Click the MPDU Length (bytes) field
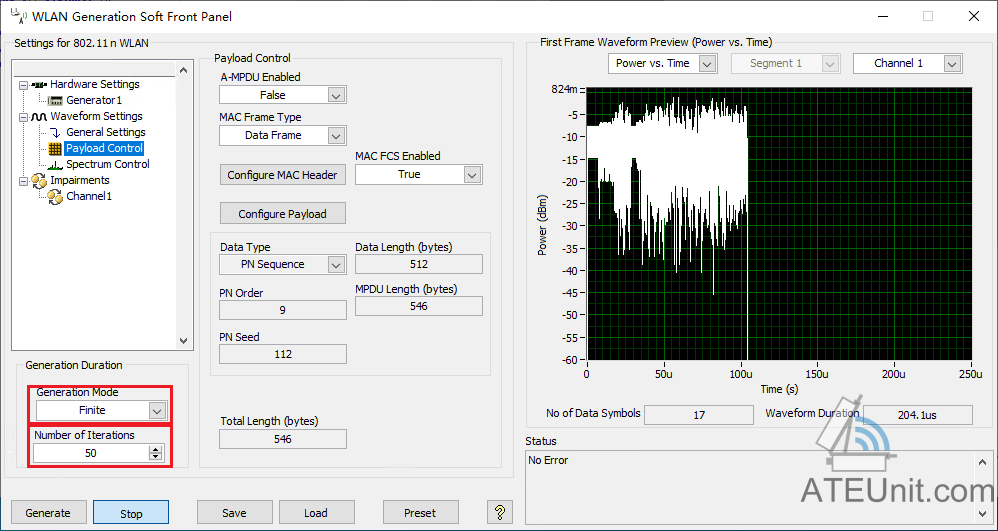998x531 pixels. click(419, 306)
